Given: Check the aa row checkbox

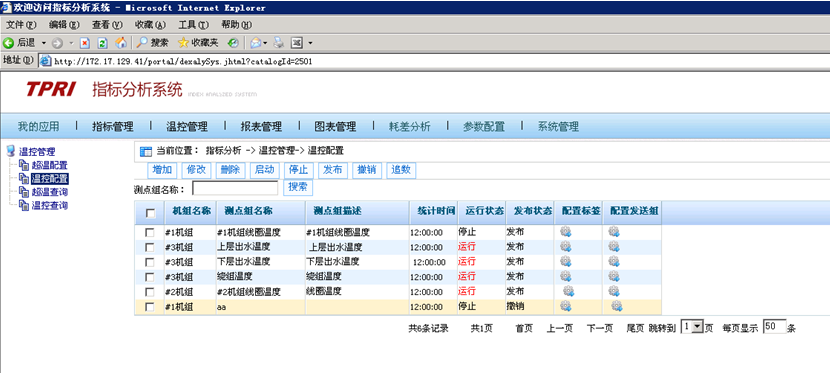Looking at the screenshot, I should tap(150, 307).
